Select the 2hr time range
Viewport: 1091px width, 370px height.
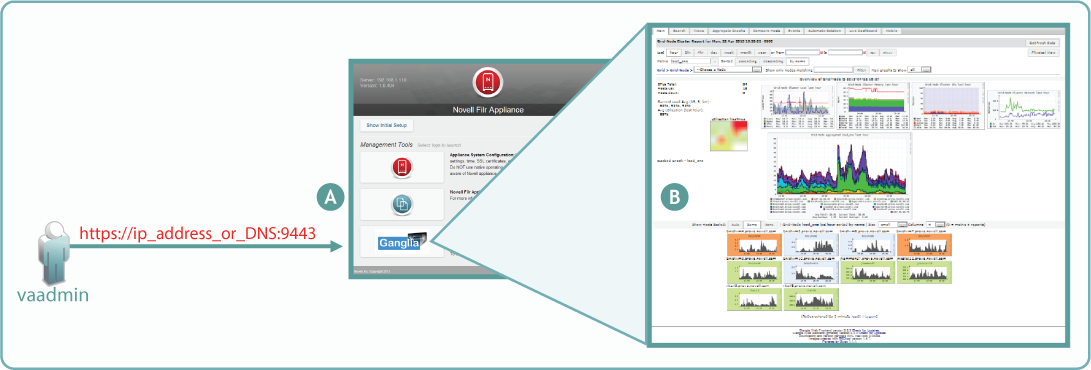687,52
